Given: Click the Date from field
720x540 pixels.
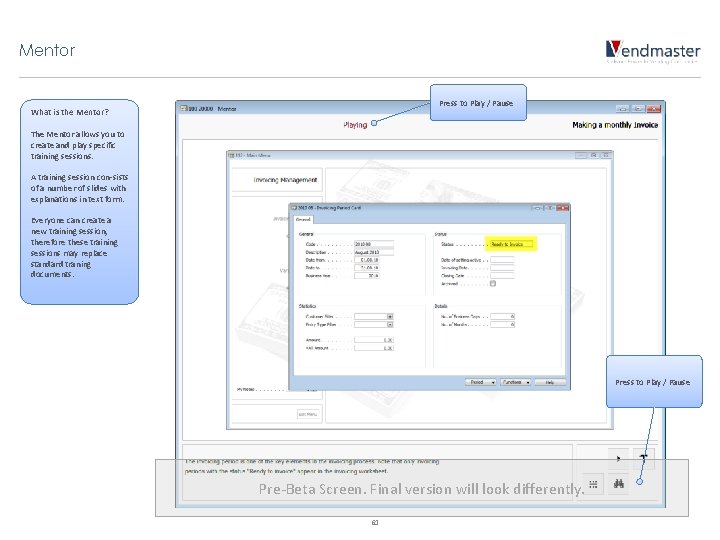Looking at the screenshot, I should point(366,260).
